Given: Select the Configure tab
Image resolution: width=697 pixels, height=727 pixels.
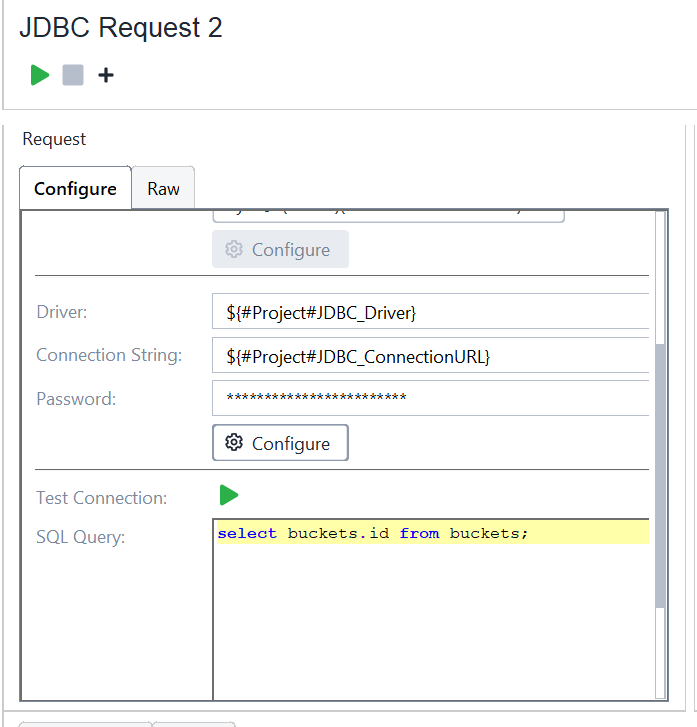Looking at the screenshot, I should (x=75, y=188).
